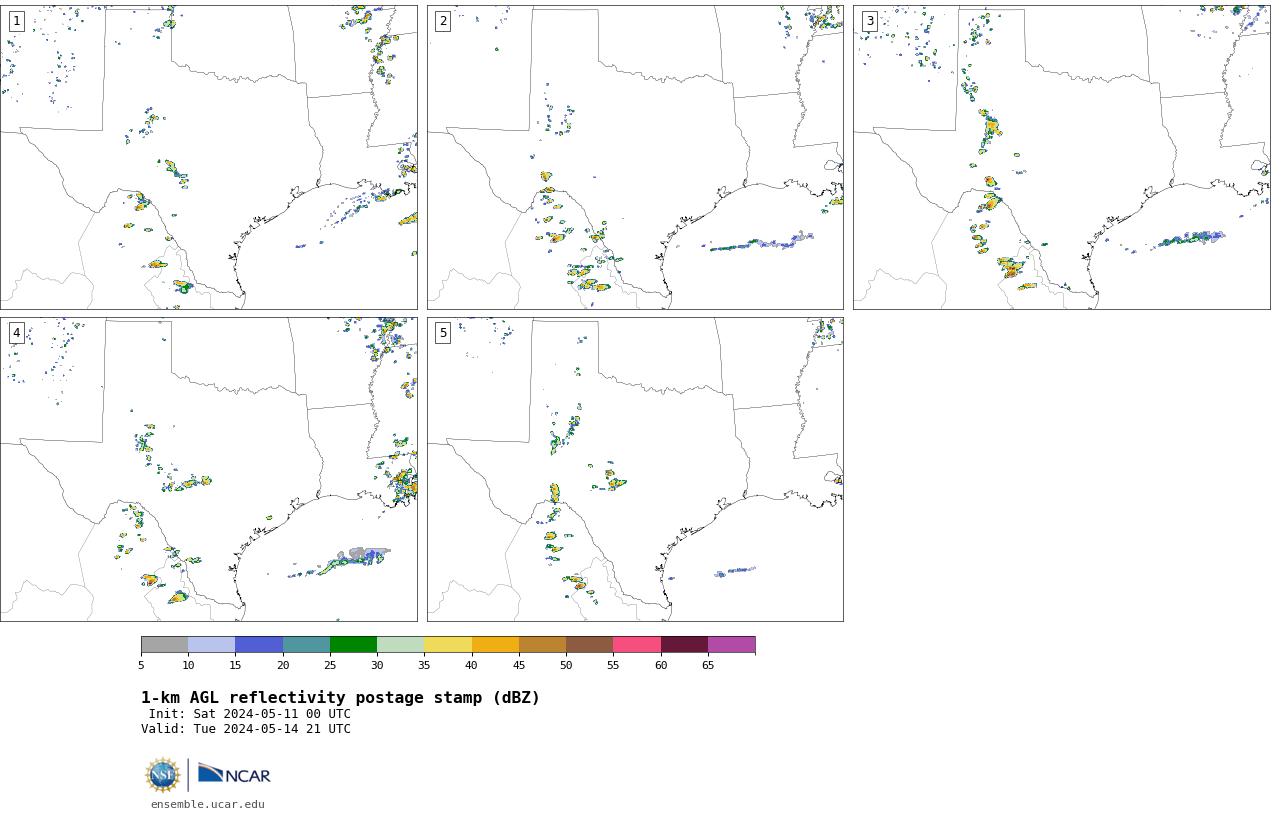Click the panel number 4 label
The image size is (1280, 815).
click(16, 333)
